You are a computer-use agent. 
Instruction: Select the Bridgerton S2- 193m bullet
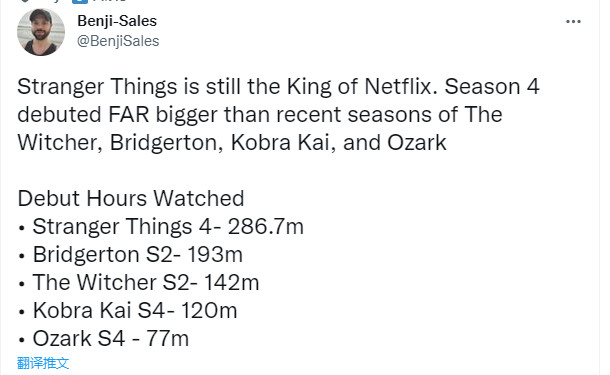(130, 255)
